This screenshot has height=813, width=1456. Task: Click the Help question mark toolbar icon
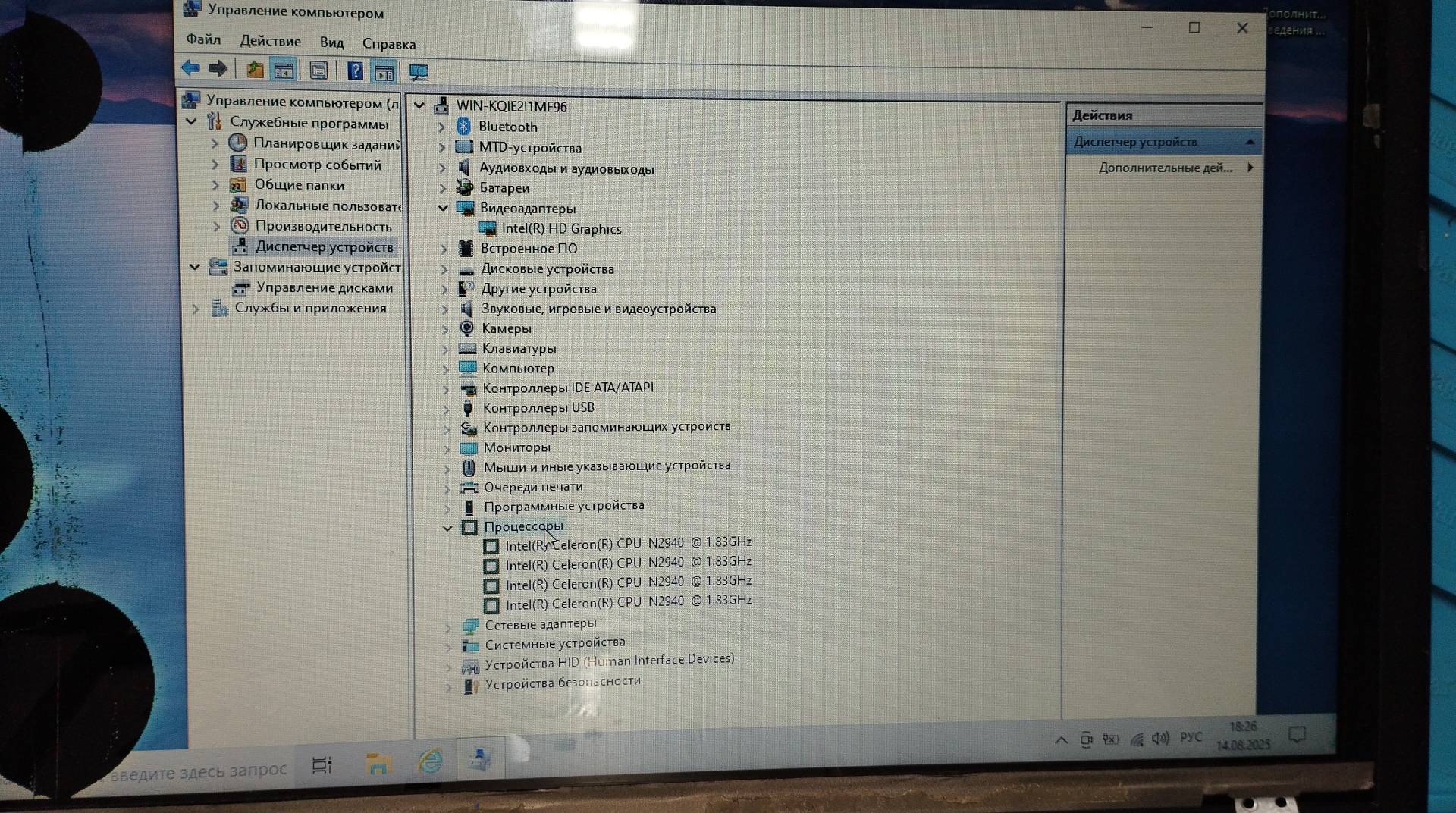pos(354,71)
